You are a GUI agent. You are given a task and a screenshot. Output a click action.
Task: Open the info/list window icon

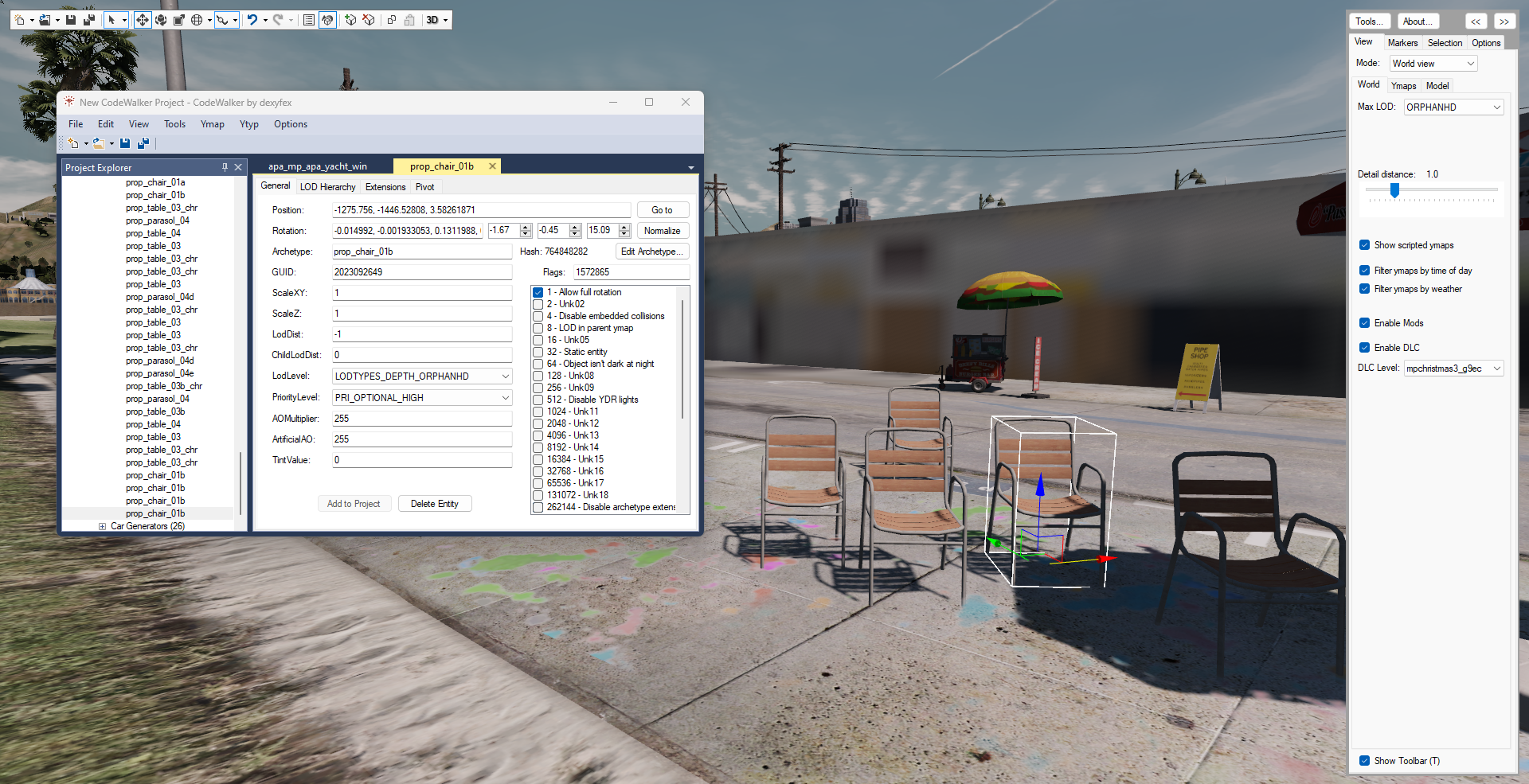click(x=309, y=20)
